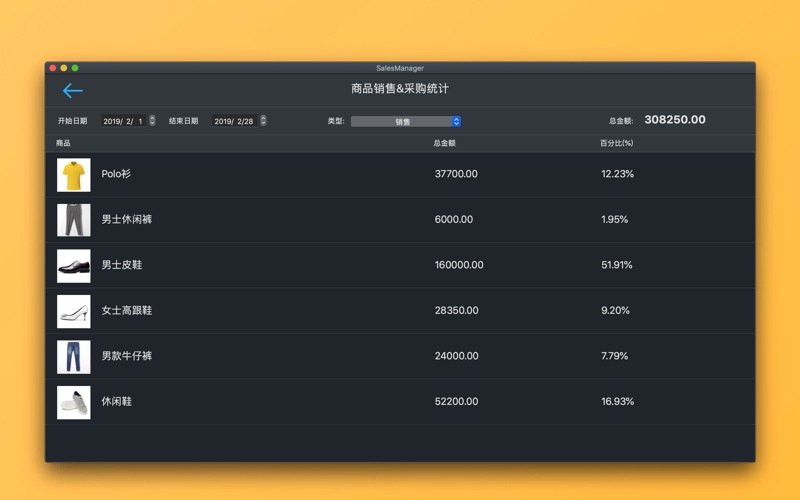This screenshot has height=500, width=800.
Task: Click the percentage 7.79%
Action: point(614,356)
